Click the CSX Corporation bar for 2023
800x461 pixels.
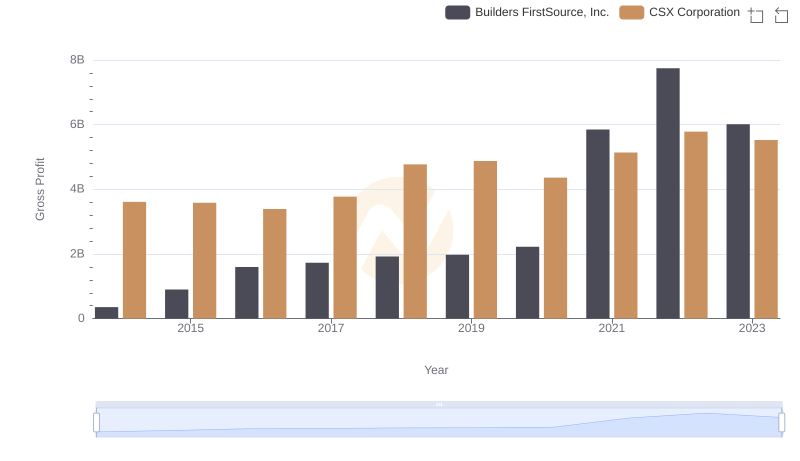[766, 229]
